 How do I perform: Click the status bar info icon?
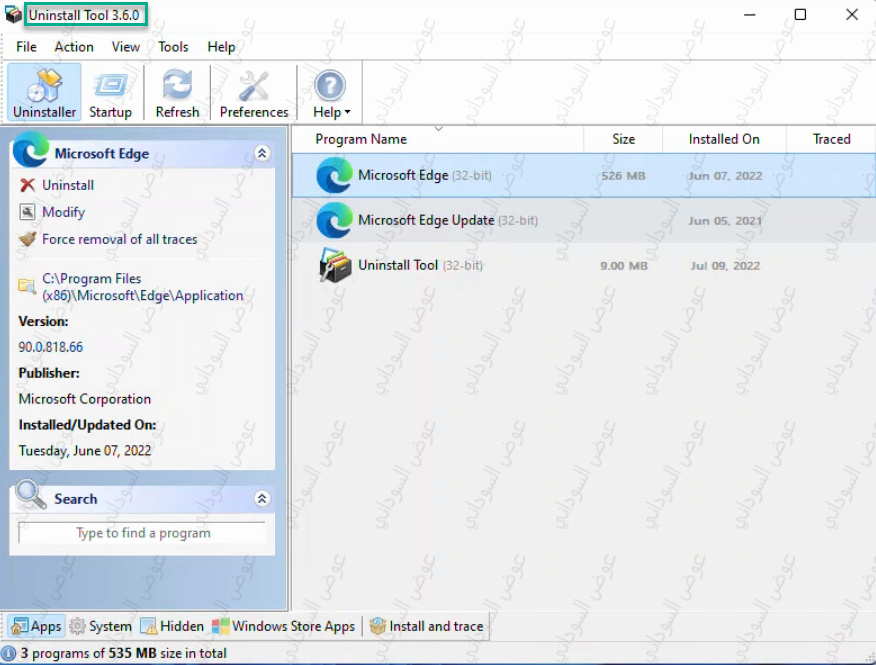(x=9, y=653)
